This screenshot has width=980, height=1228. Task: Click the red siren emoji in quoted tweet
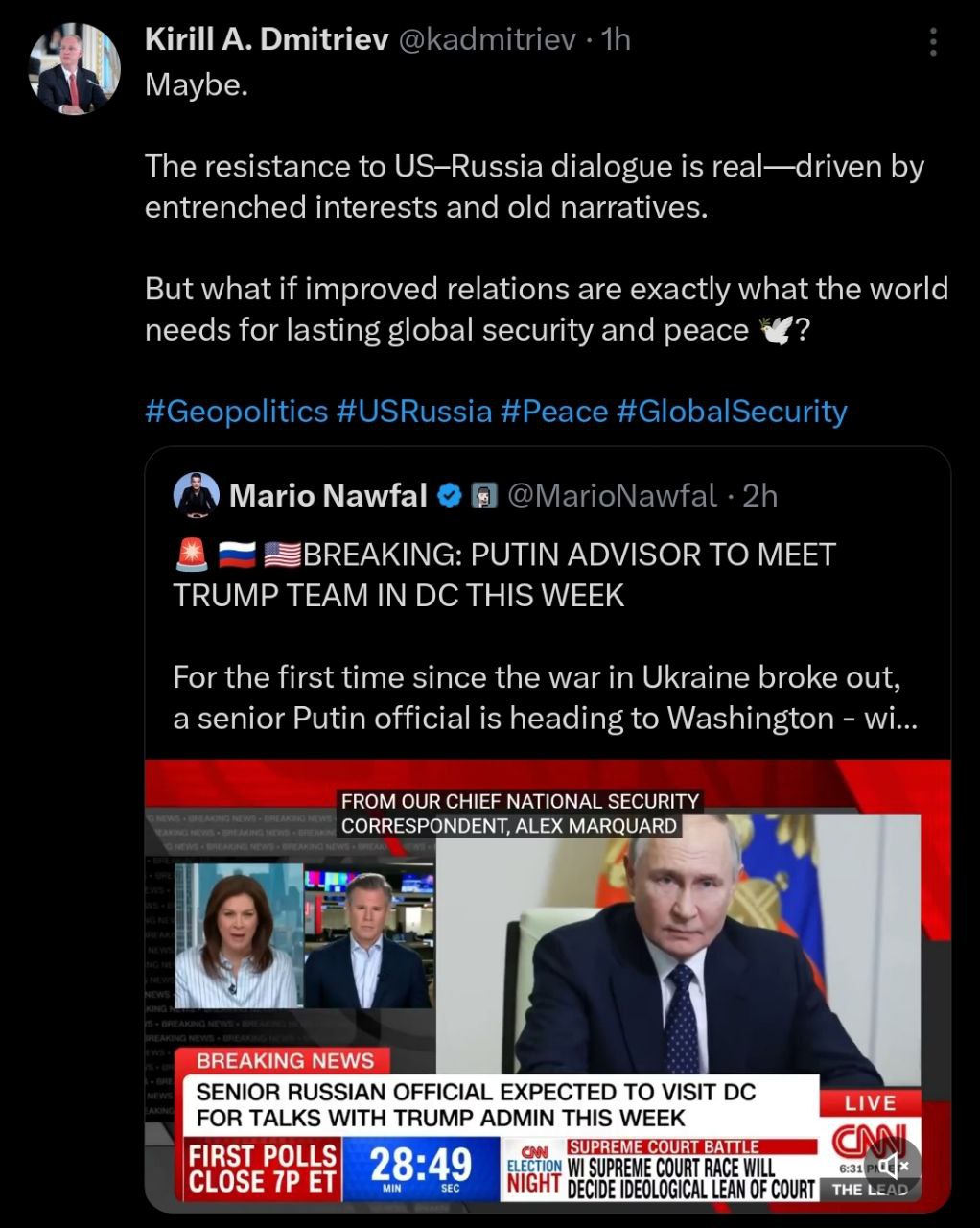click(190, 555)
